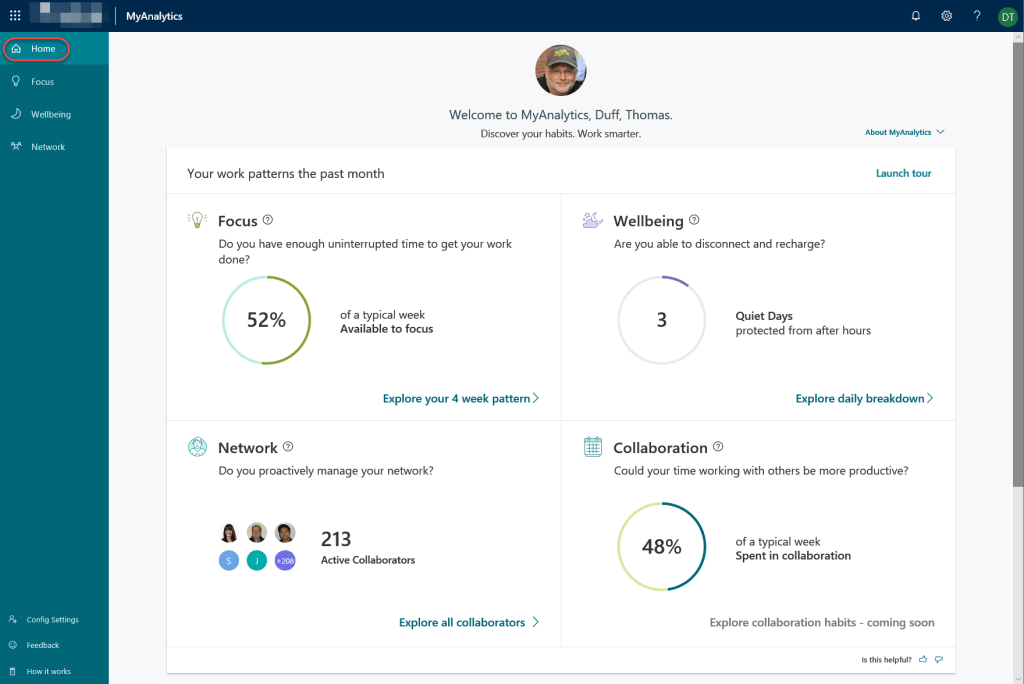Select Focus in the left sidebar

(42, 82)
